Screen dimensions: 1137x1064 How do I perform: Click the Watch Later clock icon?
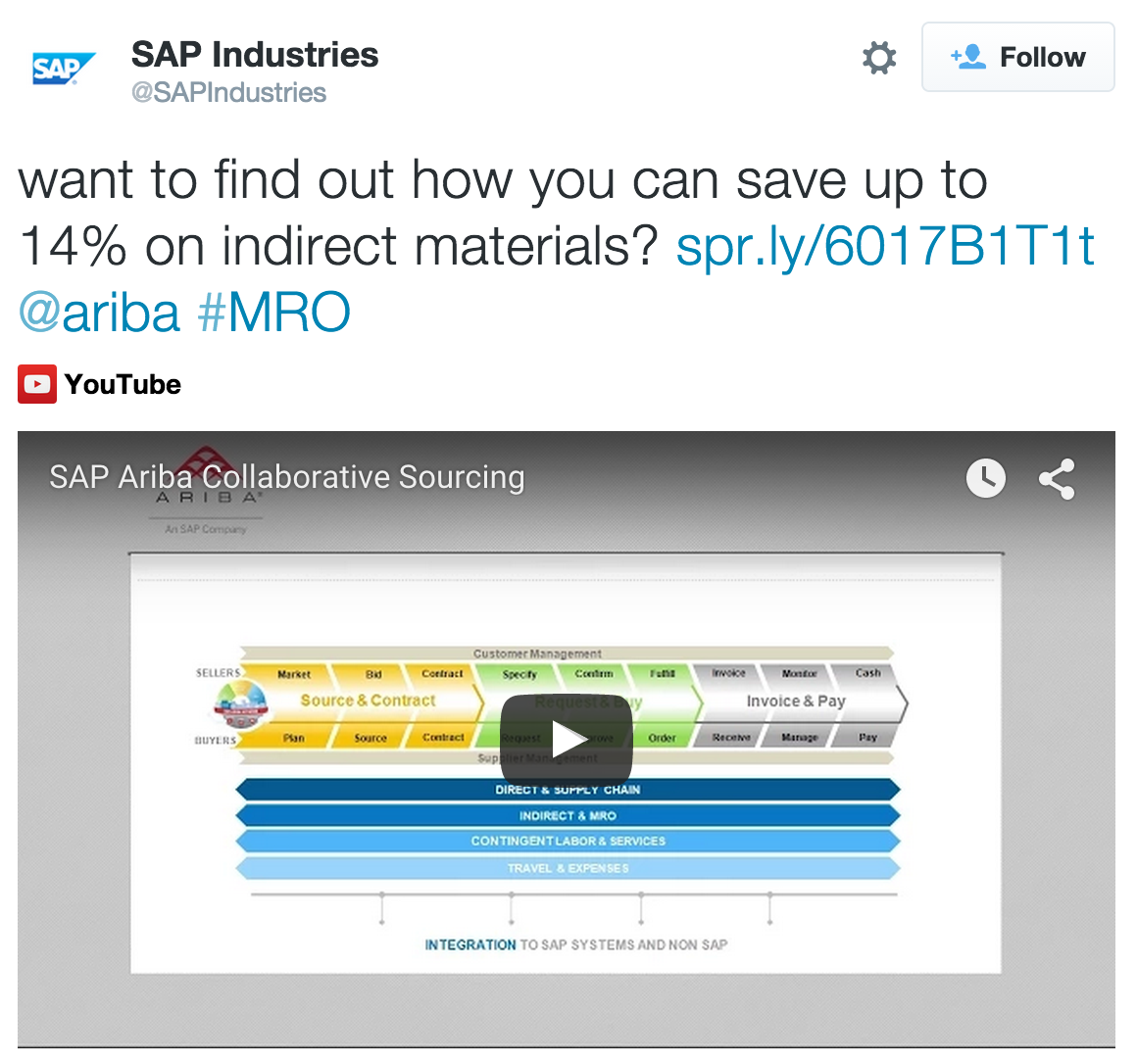[x=985, y=478]
